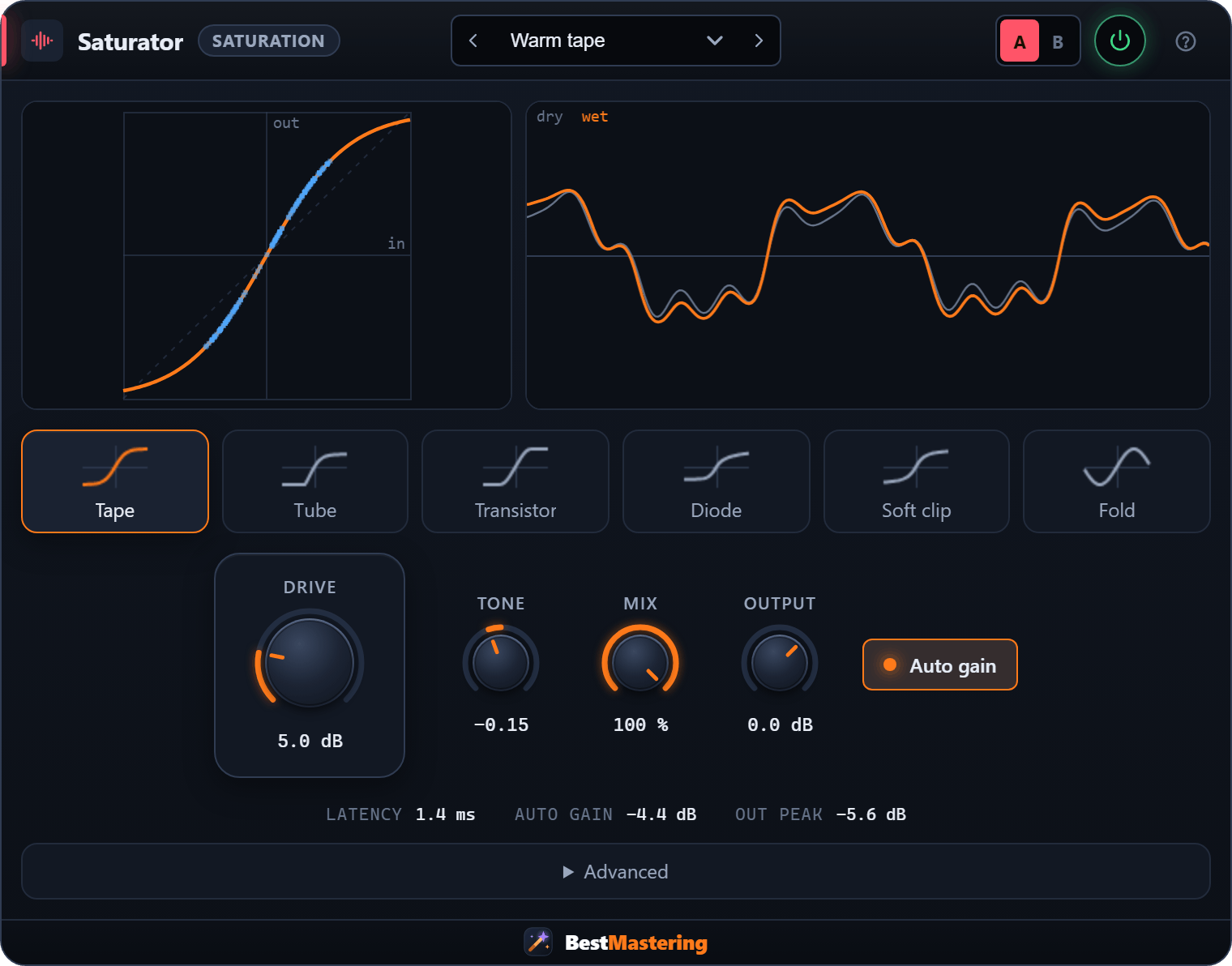
Task: Click the SATURATION badge label
Action: [268, 41]
